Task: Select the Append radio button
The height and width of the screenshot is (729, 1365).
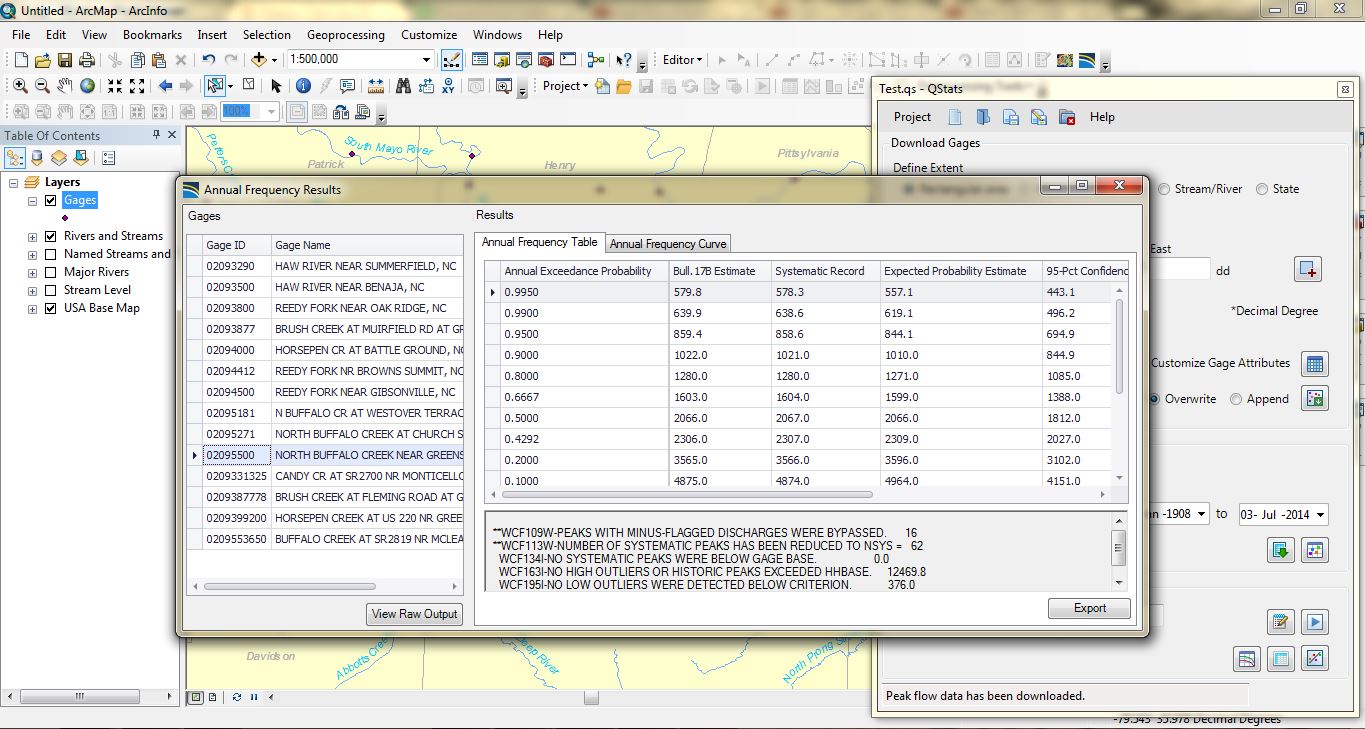Action: point(1235,398)
